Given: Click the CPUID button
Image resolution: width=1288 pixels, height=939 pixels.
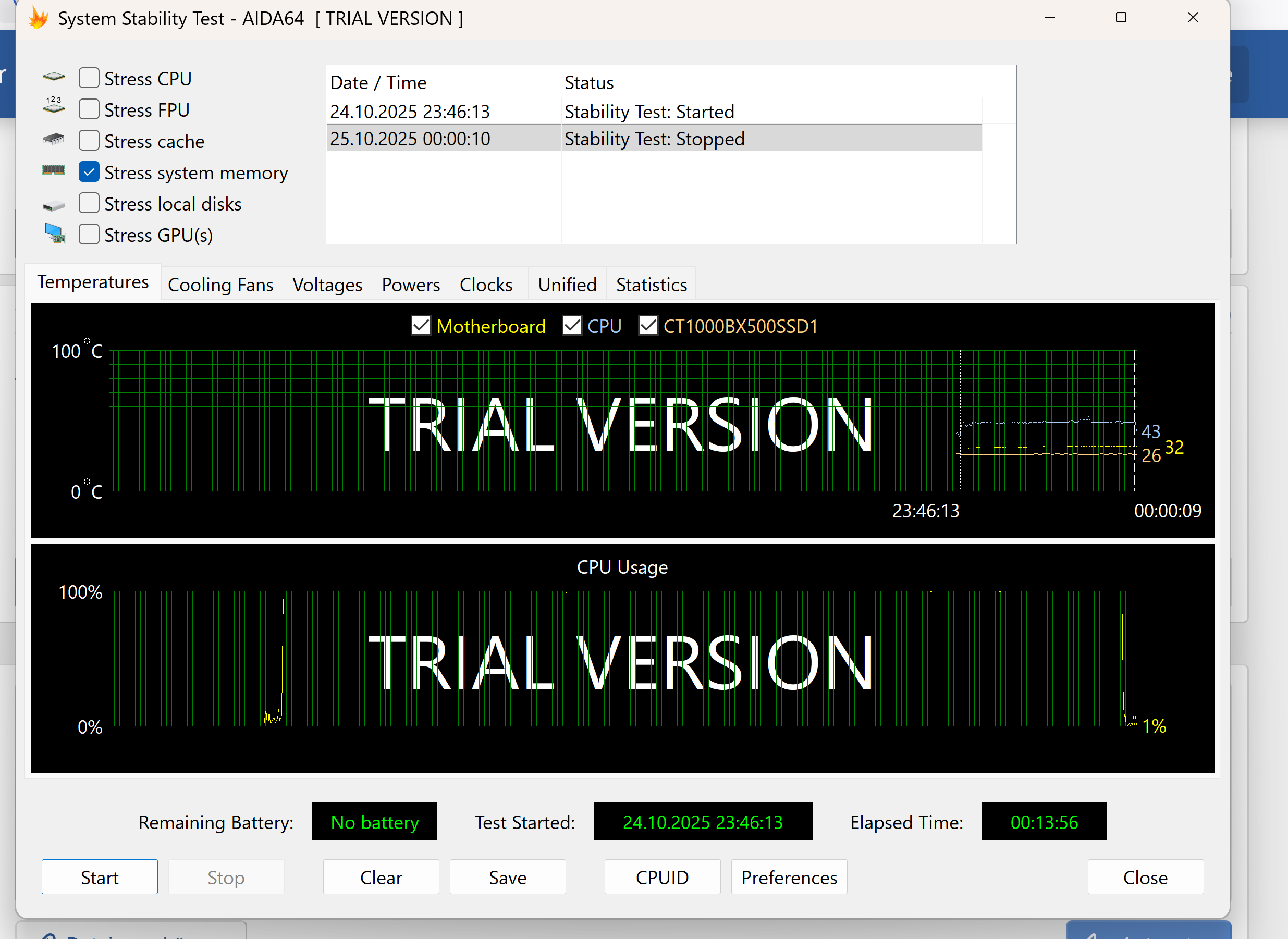Looking at the screenshot, I should click(x=662, y=877).
